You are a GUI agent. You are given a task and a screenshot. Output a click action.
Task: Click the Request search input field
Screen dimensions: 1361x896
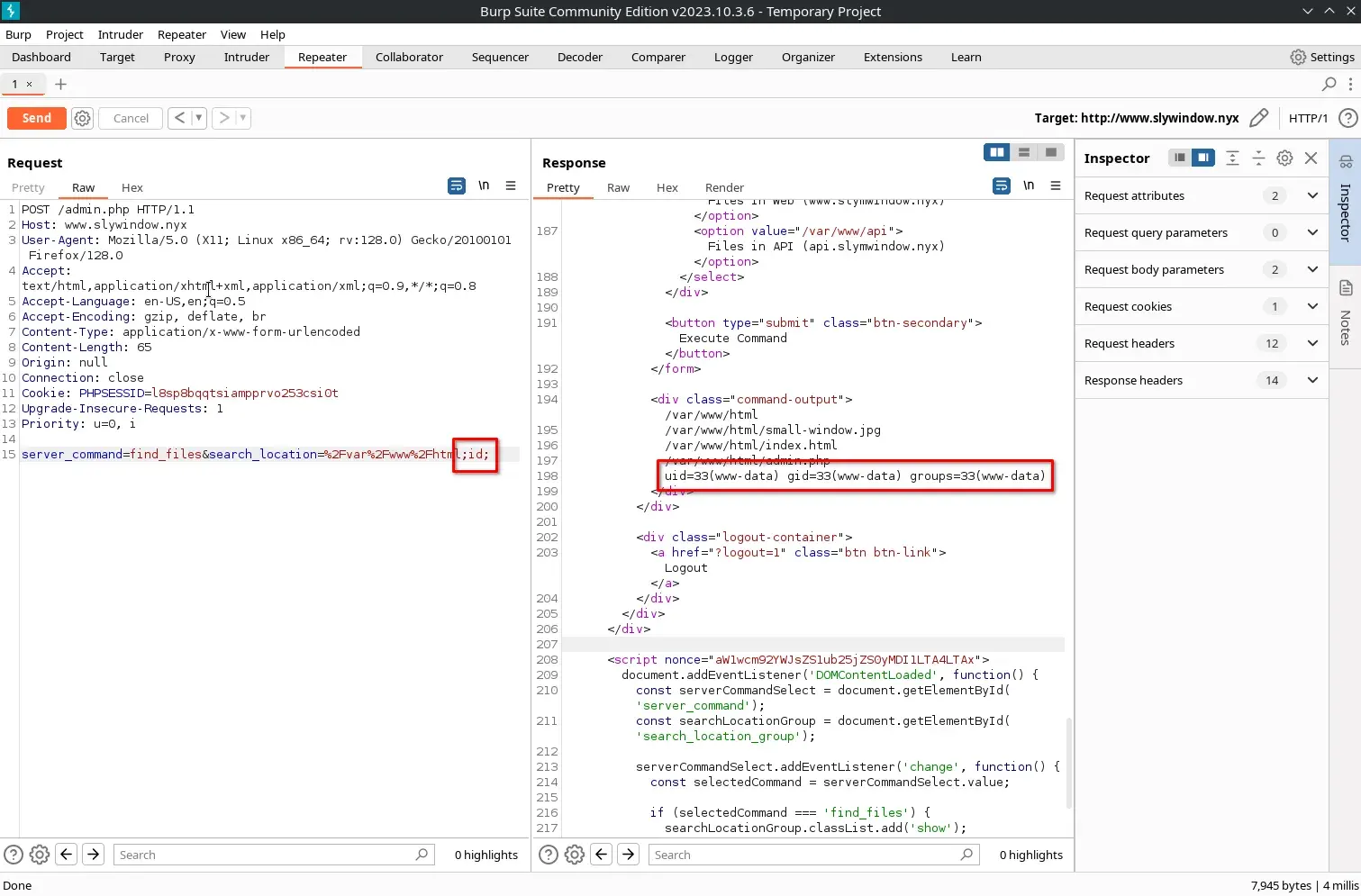pos(274,855)
